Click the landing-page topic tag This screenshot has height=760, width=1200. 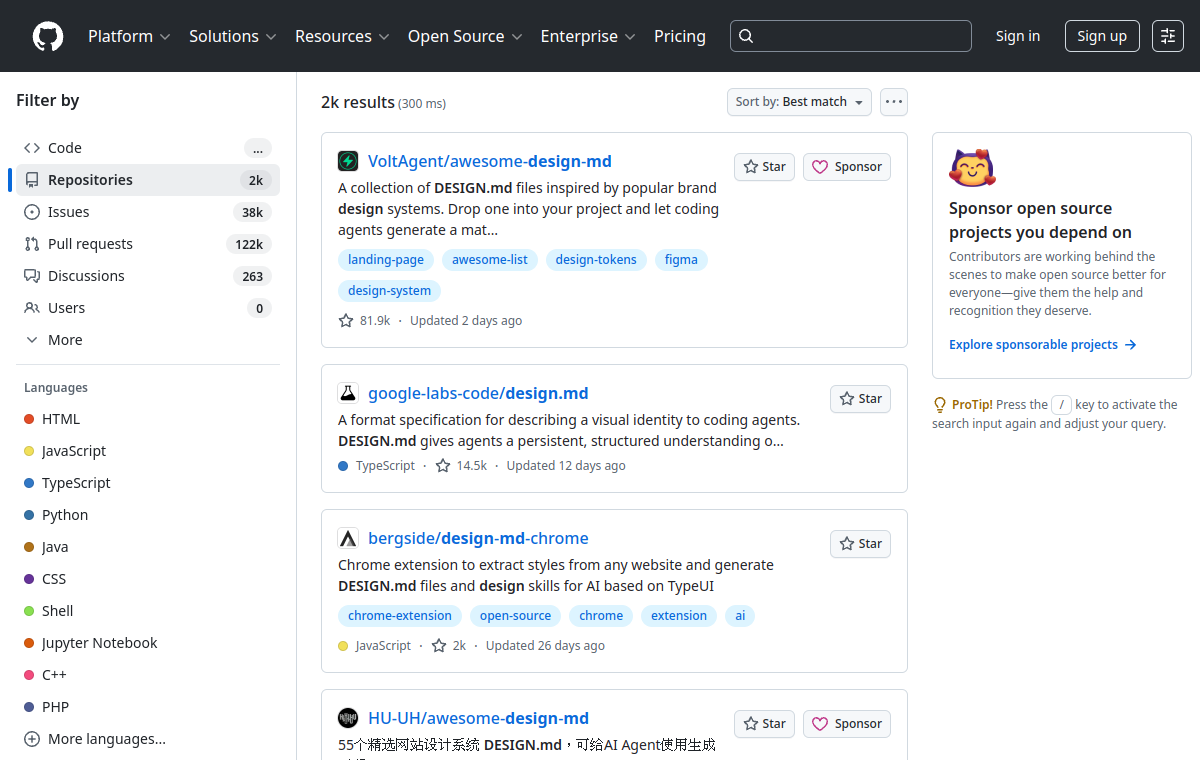(386, 260)
